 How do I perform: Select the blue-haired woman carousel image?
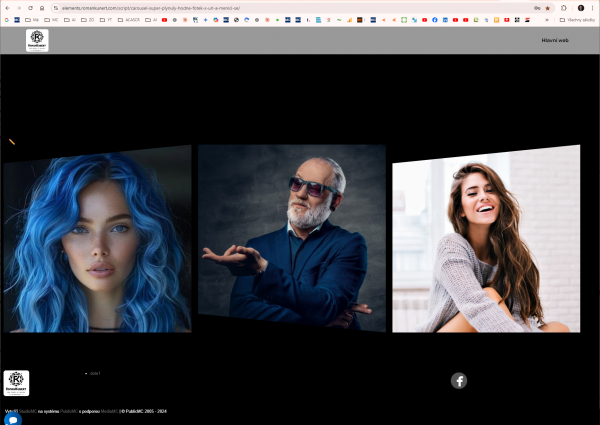[97, 240]
